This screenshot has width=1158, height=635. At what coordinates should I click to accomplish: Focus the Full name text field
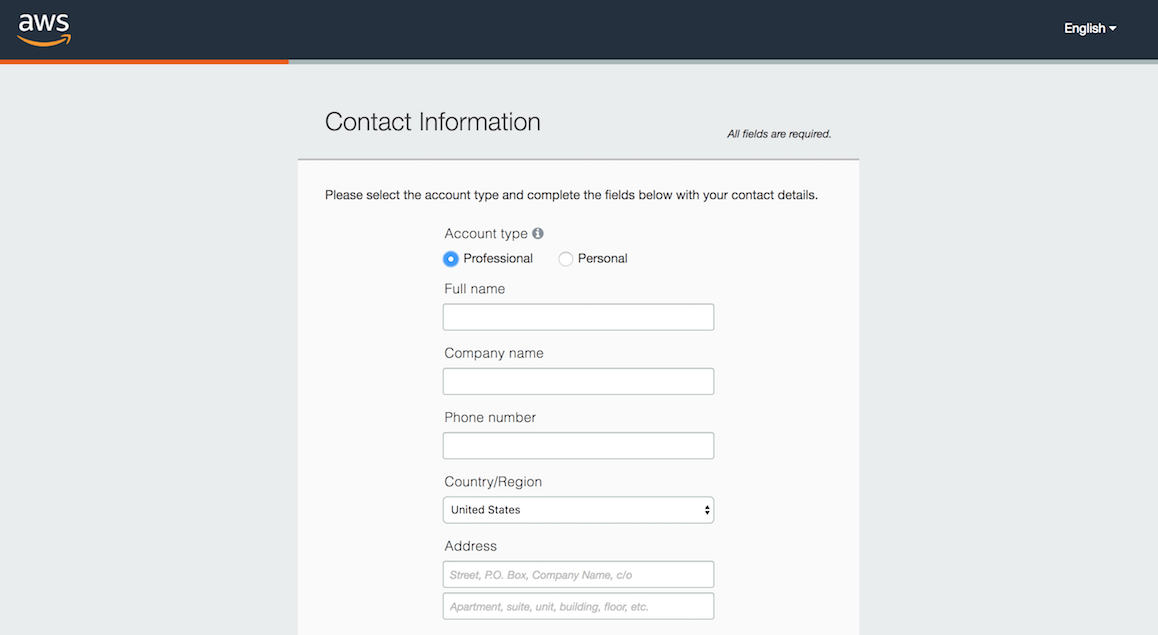click(x=578, y=317)
